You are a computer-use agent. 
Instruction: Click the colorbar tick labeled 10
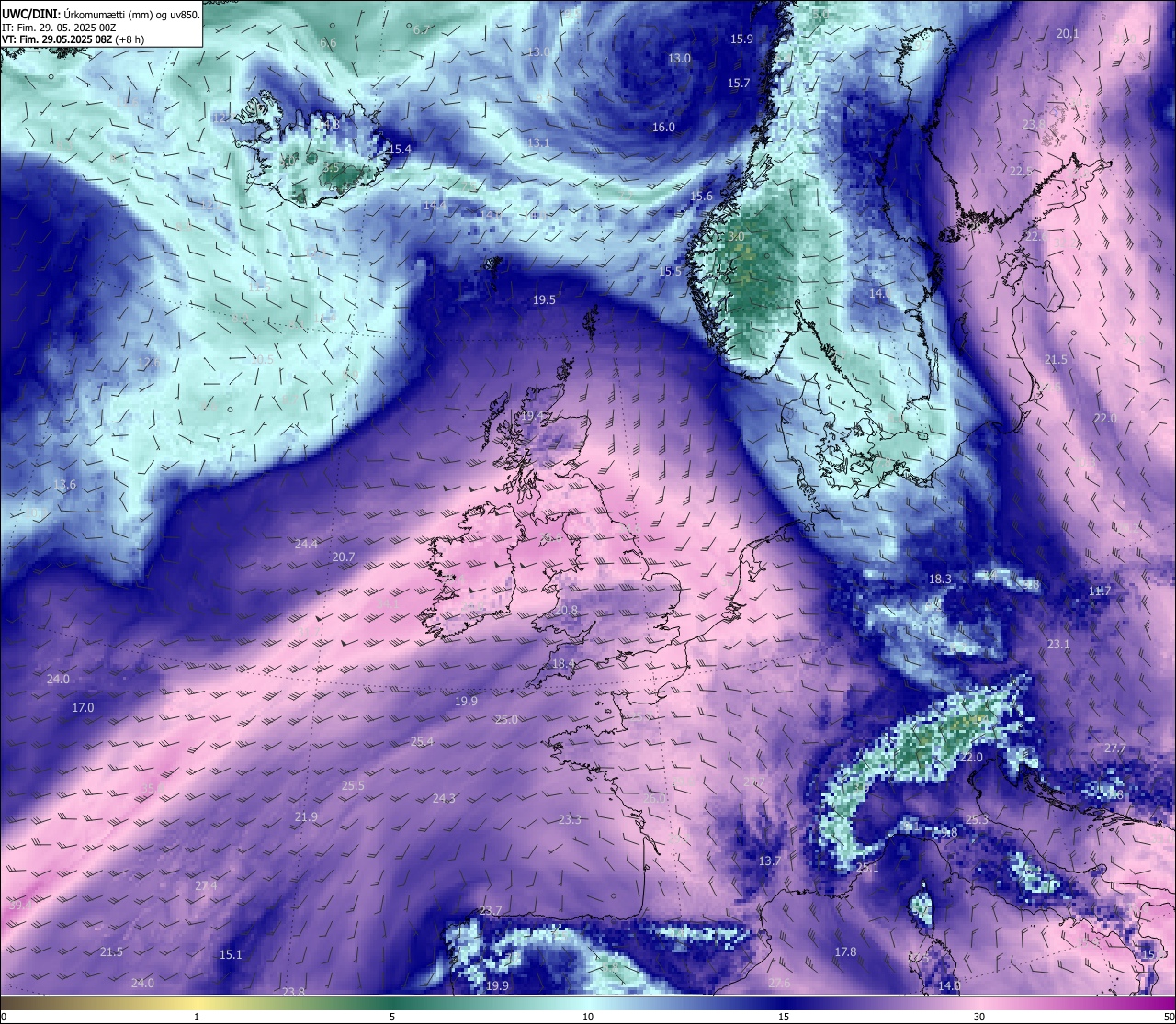pos(588,1017)
